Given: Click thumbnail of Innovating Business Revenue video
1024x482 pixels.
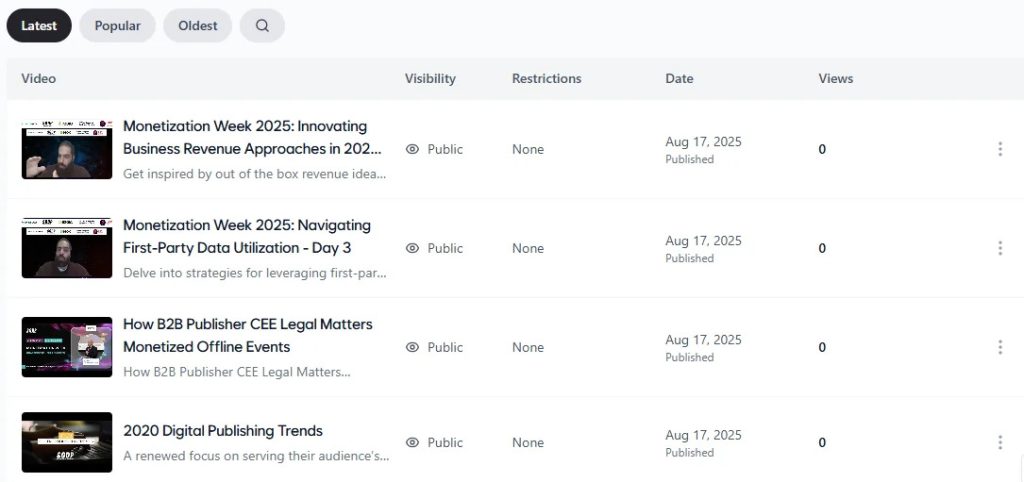Looking at the screenshot, I should click(67, 149).
